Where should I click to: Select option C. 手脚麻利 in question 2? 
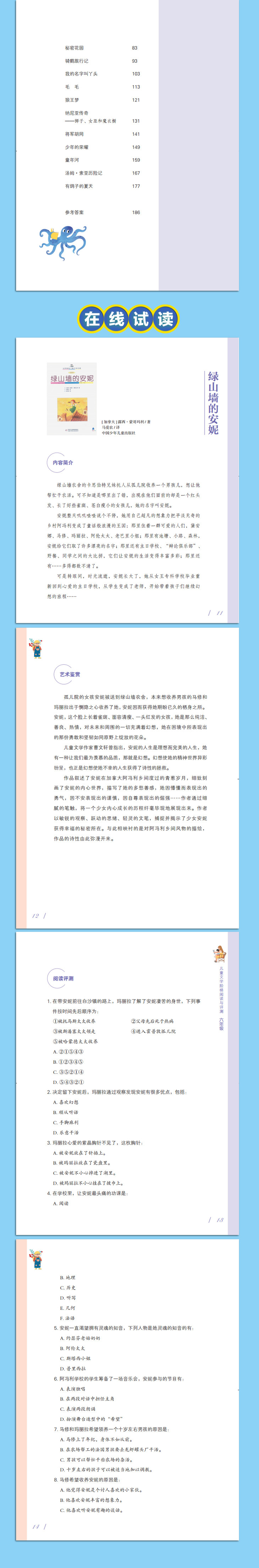coord(66,1122)
